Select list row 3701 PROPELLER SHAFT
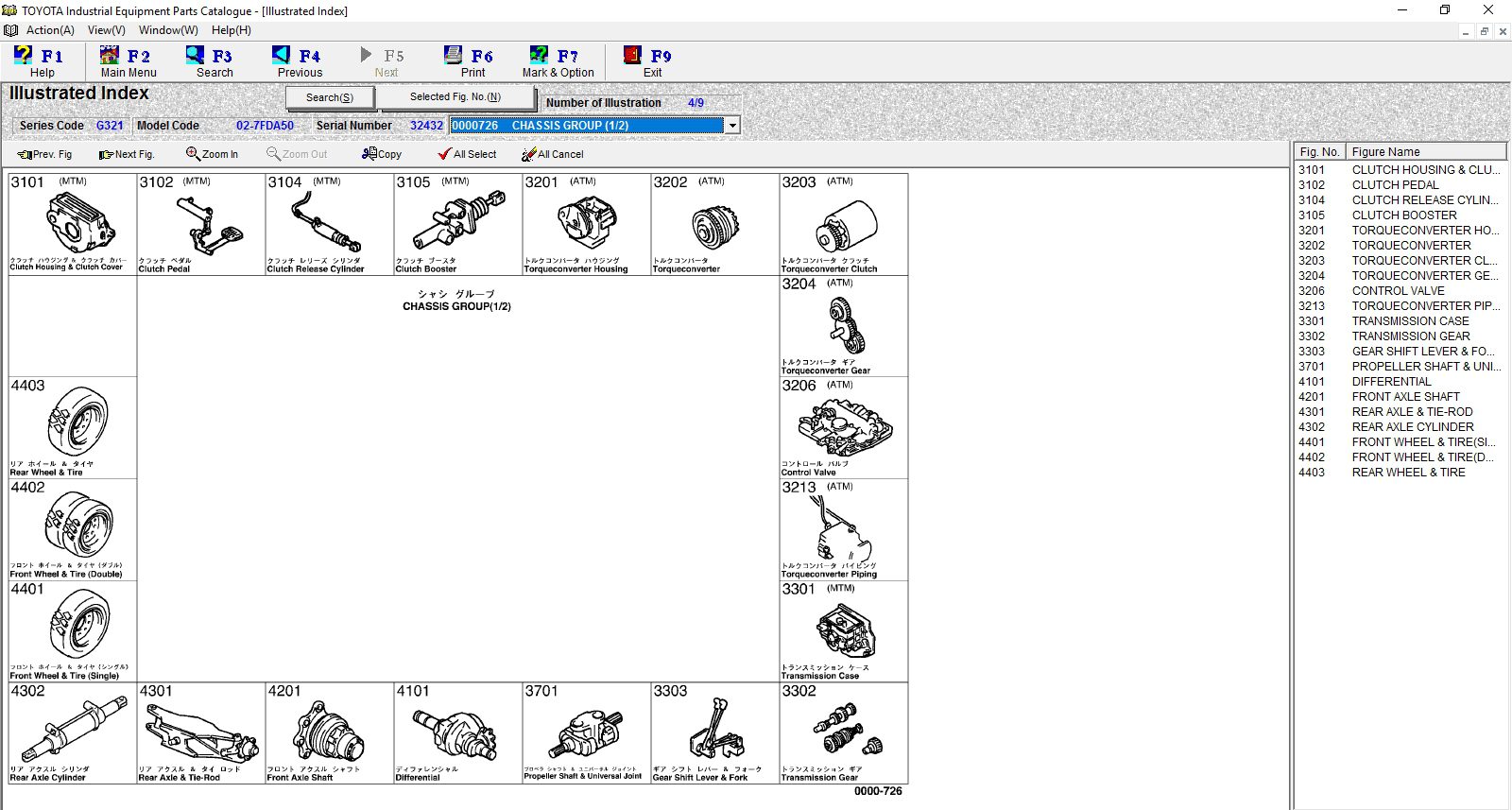Screen dimensions: 1512x810 1400,367
